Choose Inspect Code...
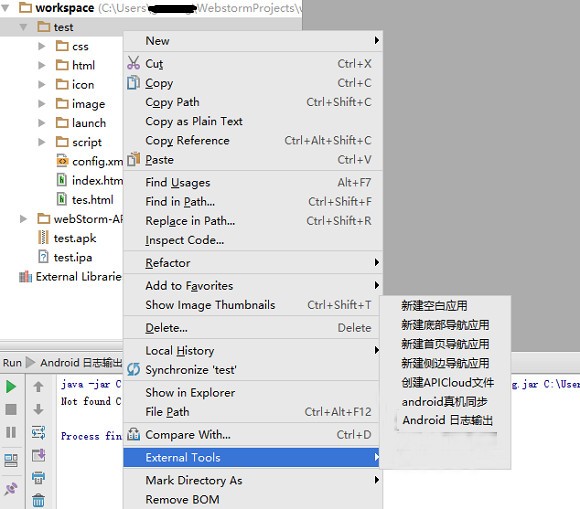This screenshot has width=580, height=509. 253,240
